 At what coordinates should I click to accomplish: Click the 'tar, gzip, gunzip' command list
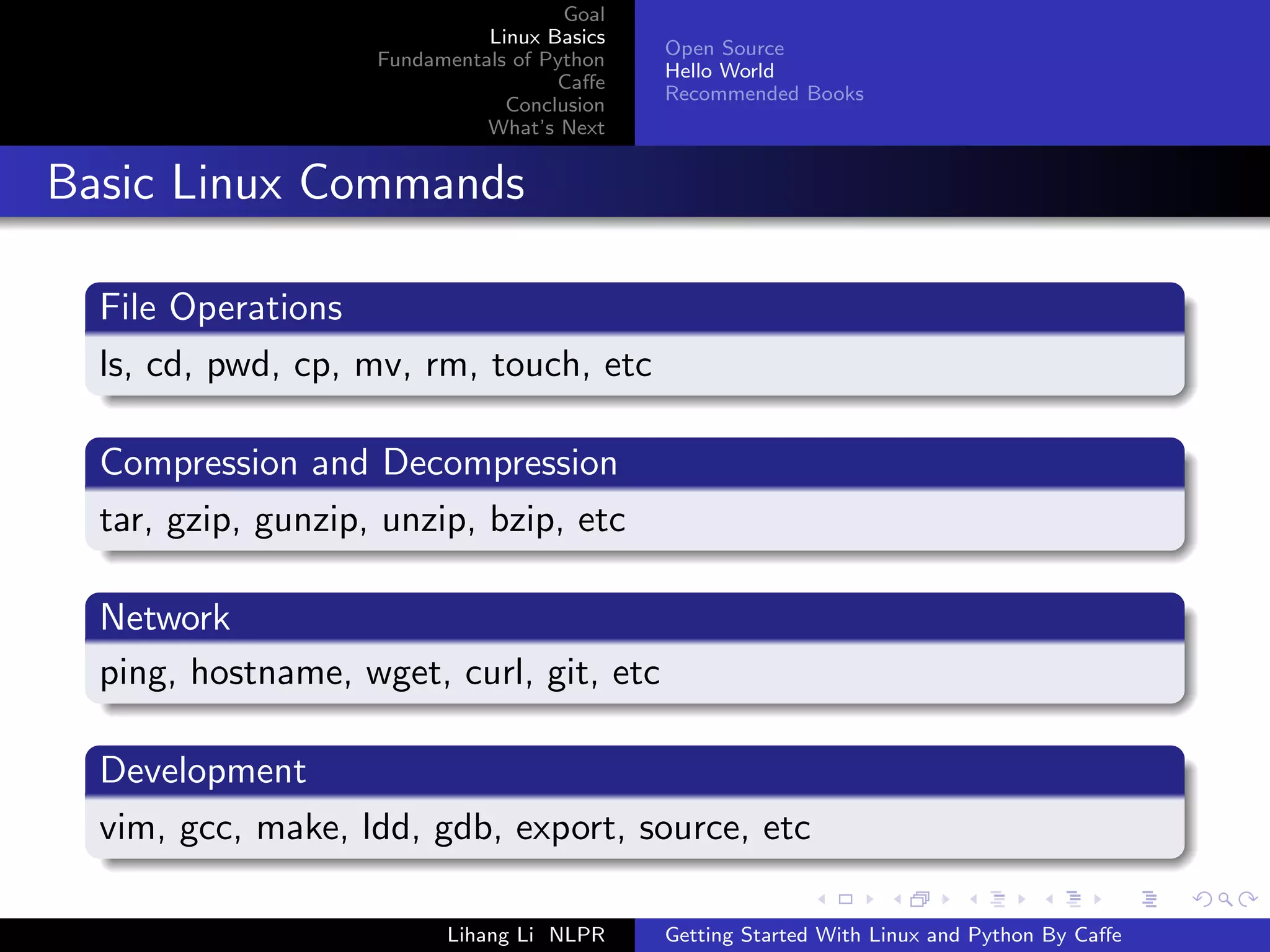363,519
